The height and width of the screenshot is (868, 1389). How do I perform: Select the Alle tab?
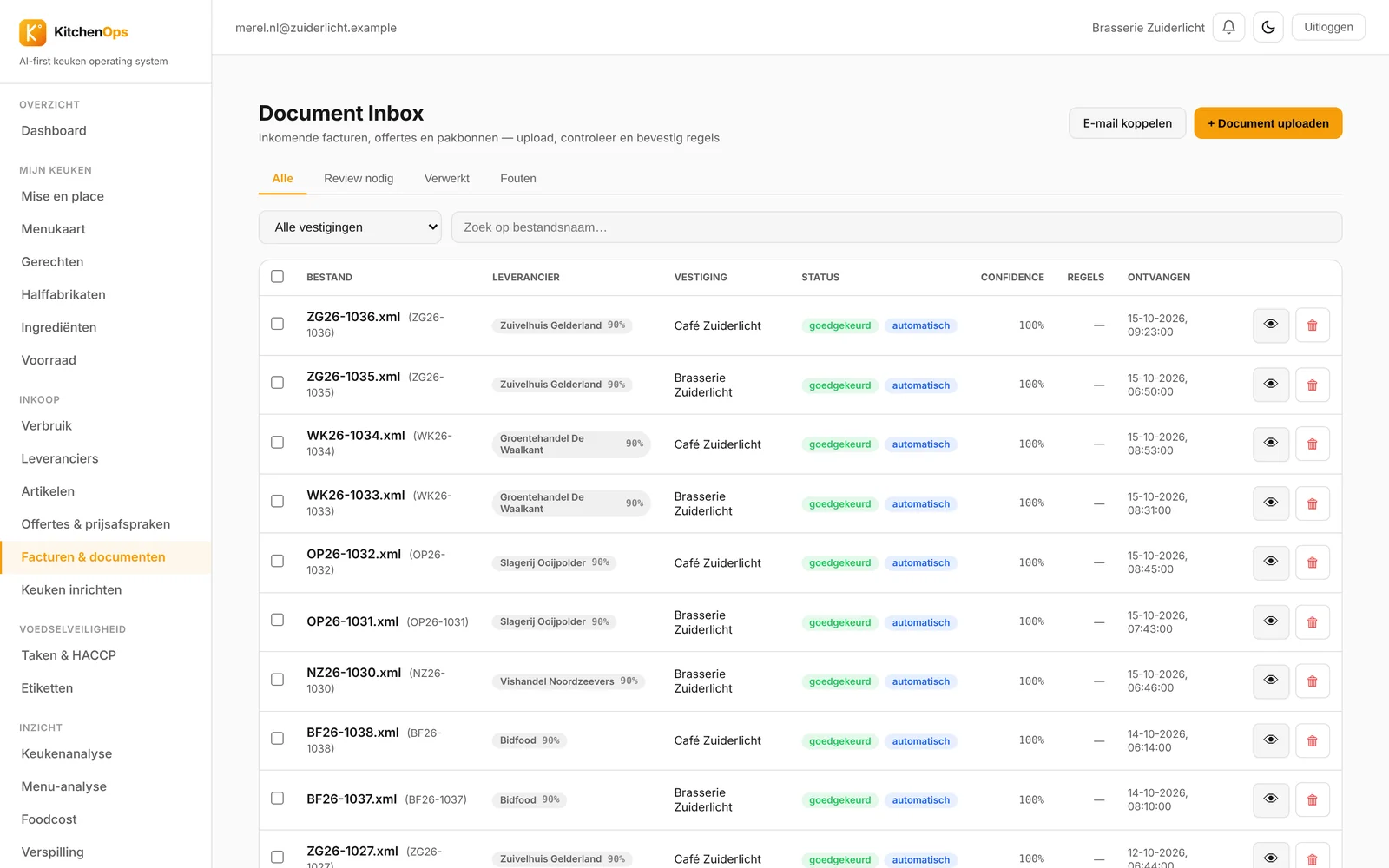click(282, 178)
